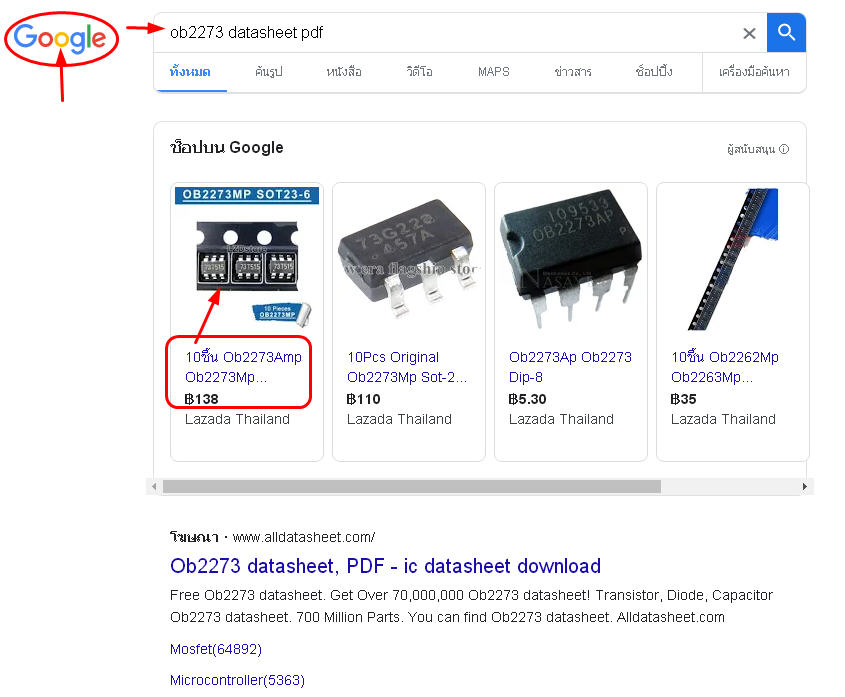Viewport: 845px width, 697px height.
Task: Click the ช็อปบน Google heading
Action: click(x=226, y=147)
